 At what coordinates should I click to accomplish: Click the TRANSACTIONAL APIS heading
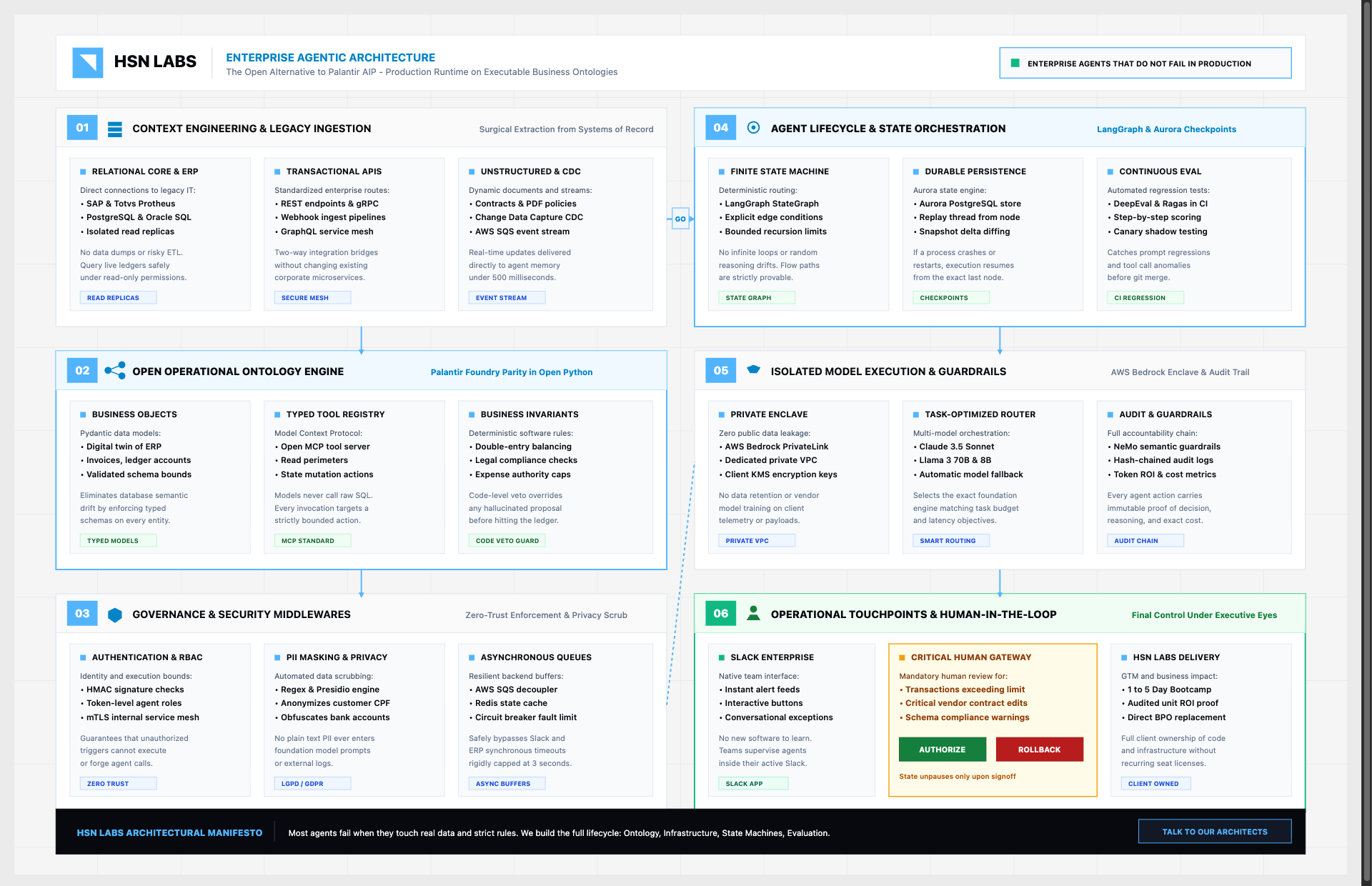click(x=334, y=171)
